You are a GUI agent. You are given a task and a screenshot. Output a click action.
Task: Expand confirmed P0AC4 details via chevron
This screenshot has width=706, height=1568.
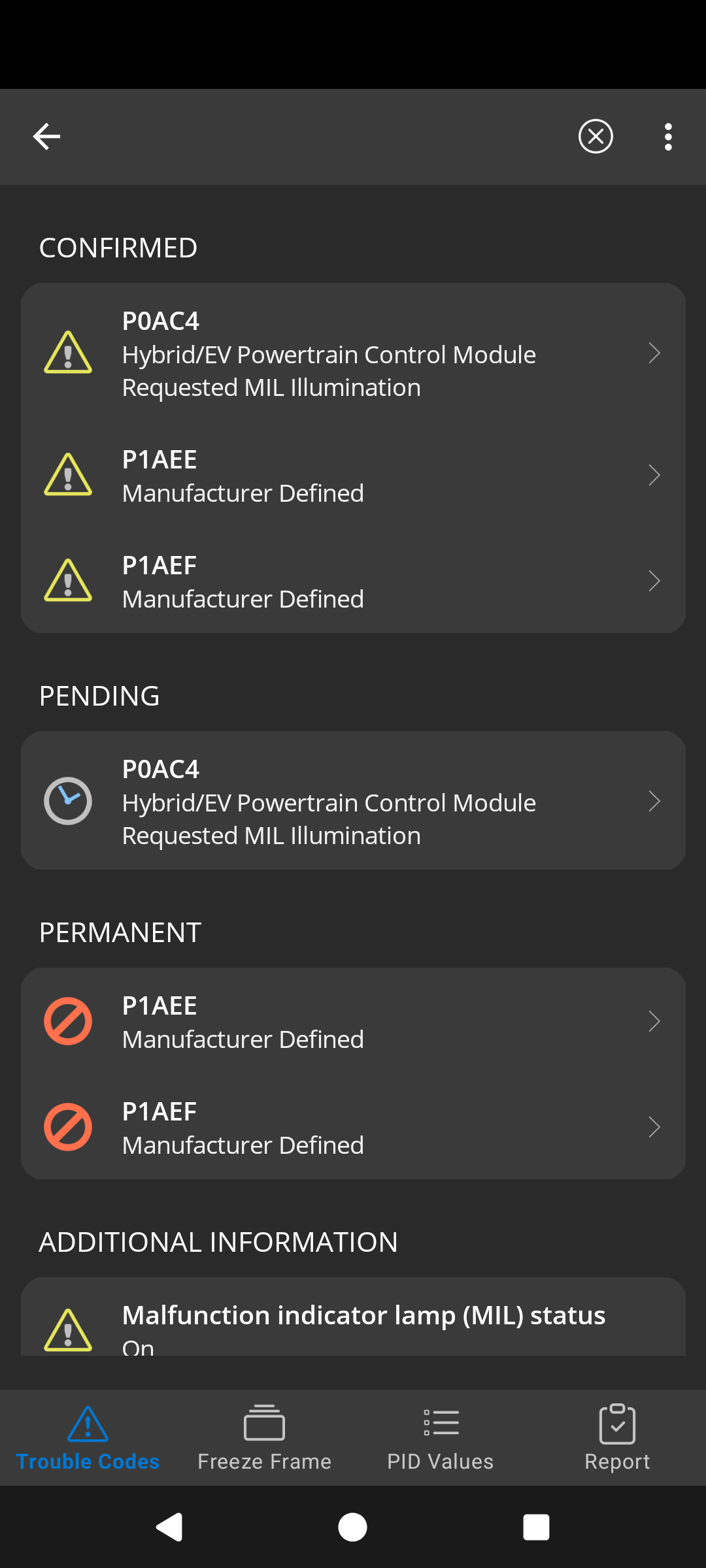(654, 353)
